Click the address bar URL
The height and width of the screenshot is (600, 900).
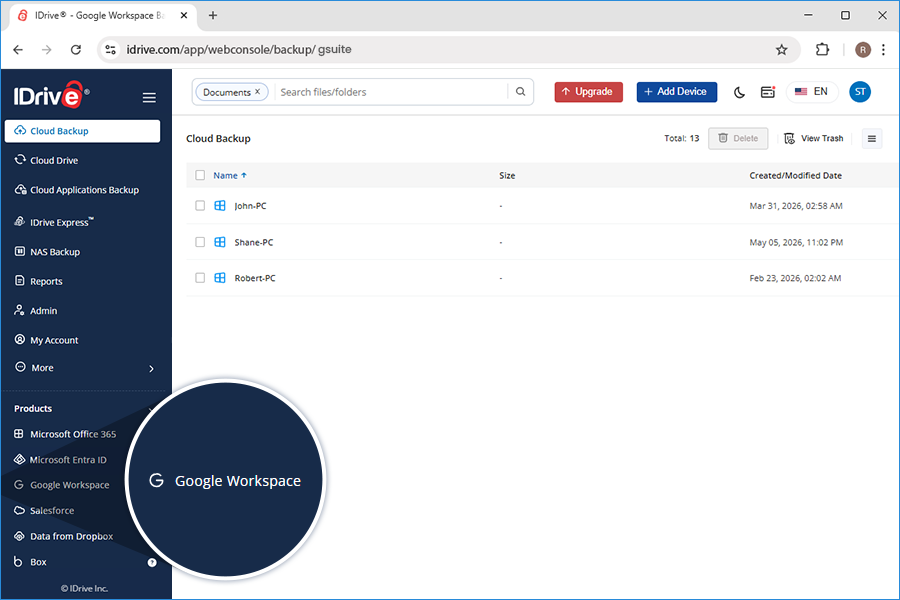tap(239, 50)
